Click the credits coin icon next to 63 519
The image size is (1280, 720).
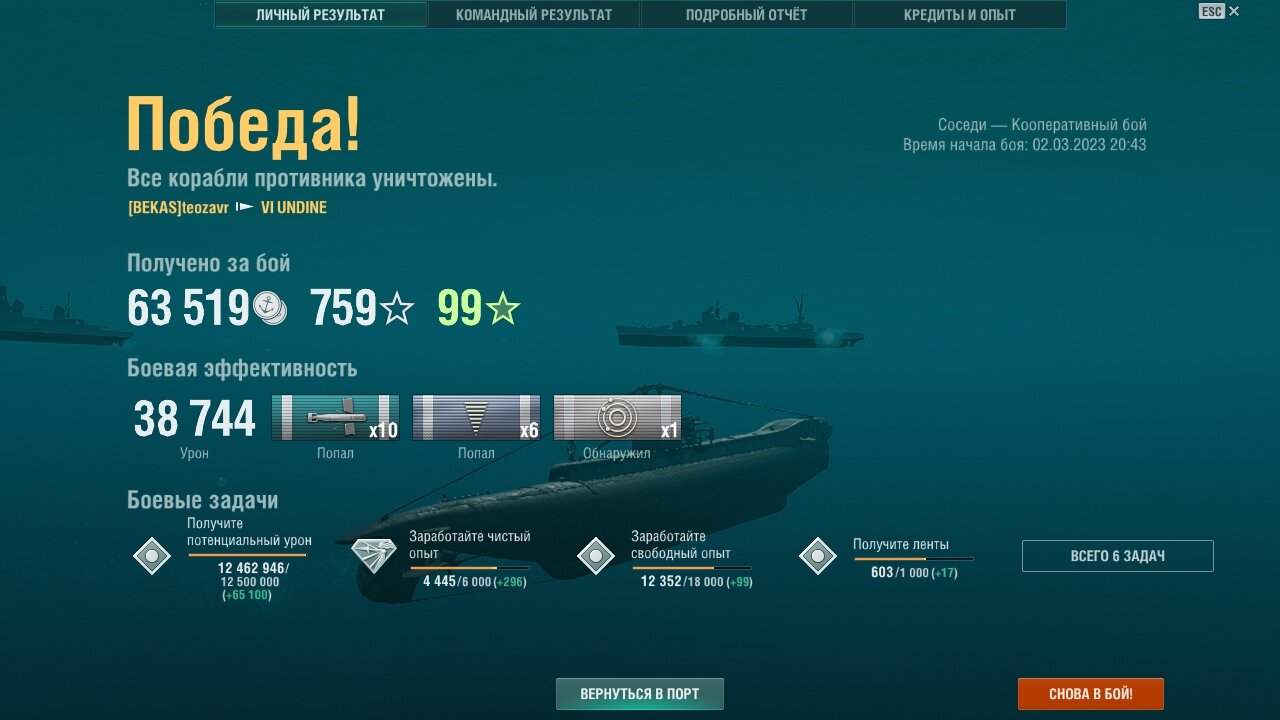pyautogui.click(x=269, y=308)
